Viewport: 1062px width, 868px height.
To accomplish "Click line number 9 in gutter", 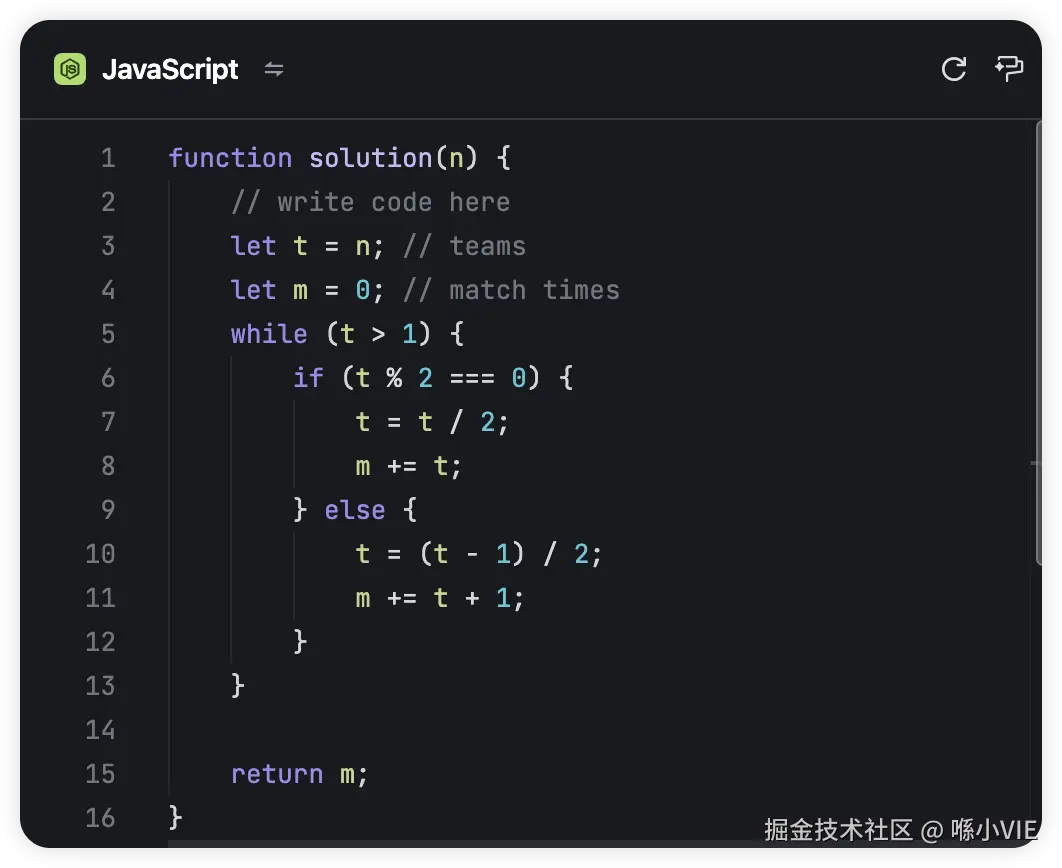I will click(108, 510).
